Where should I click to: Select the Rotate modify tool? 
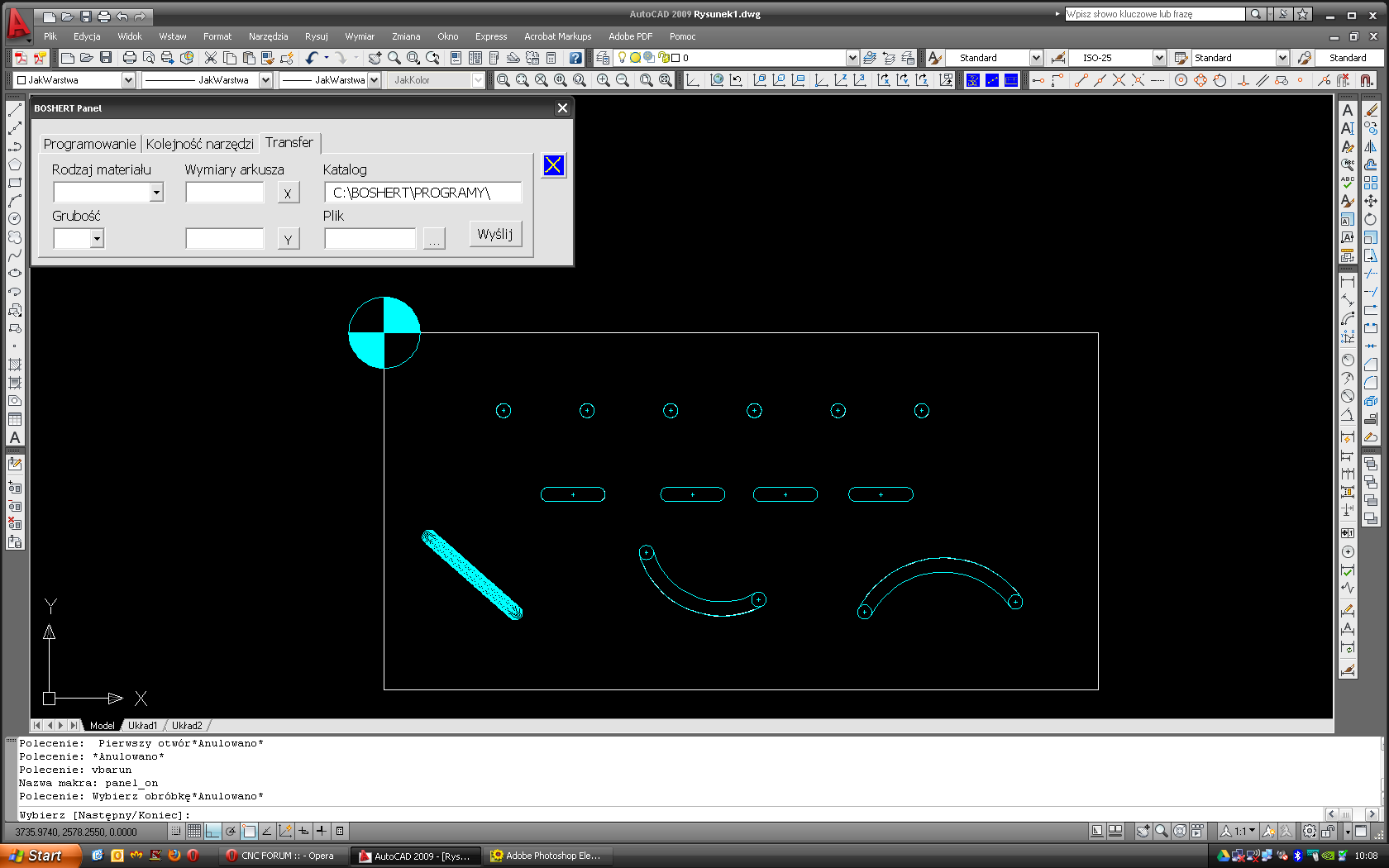pyautogui.click(x=1371, y=219)
